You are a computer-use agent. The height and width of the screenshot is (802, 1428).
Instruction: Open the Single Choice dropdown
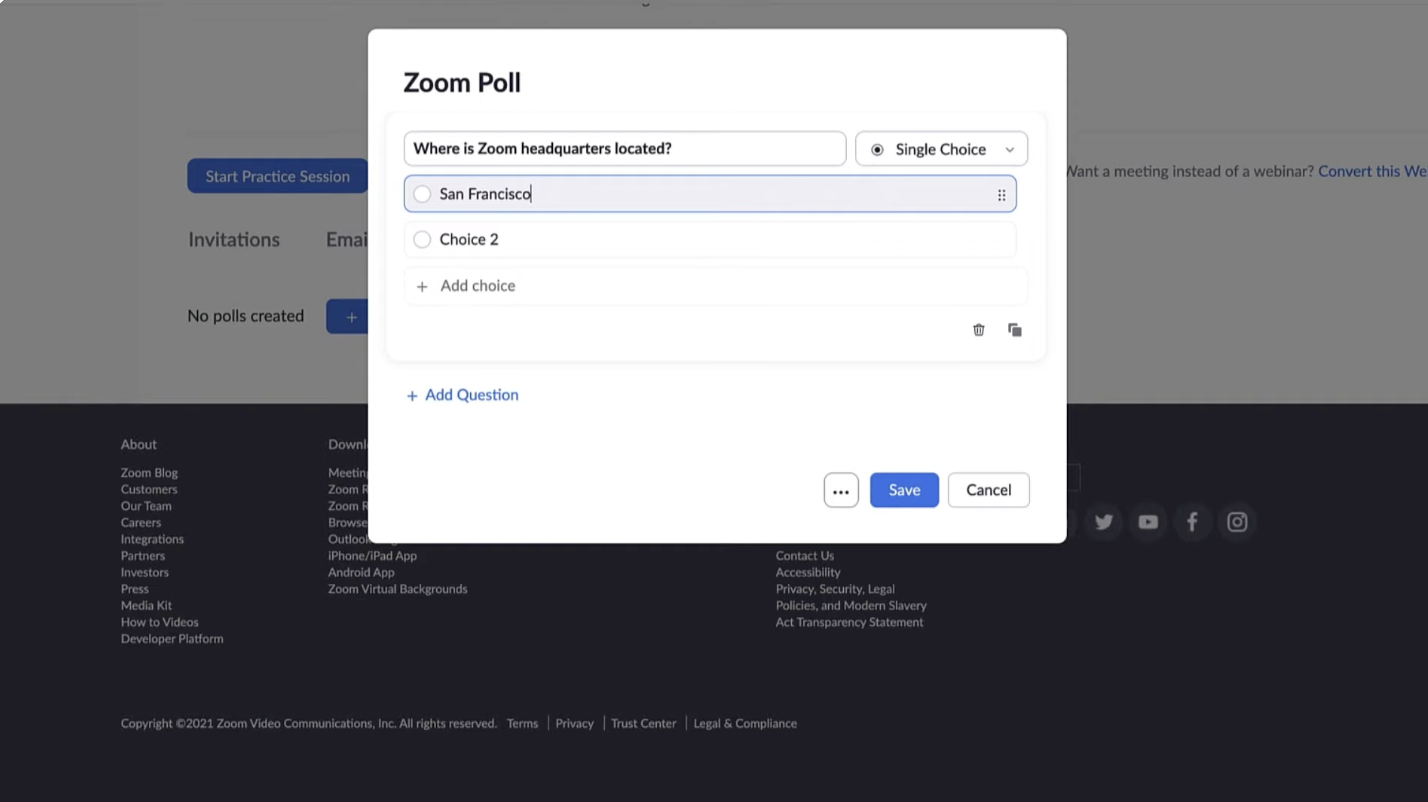coord(1009,148)
